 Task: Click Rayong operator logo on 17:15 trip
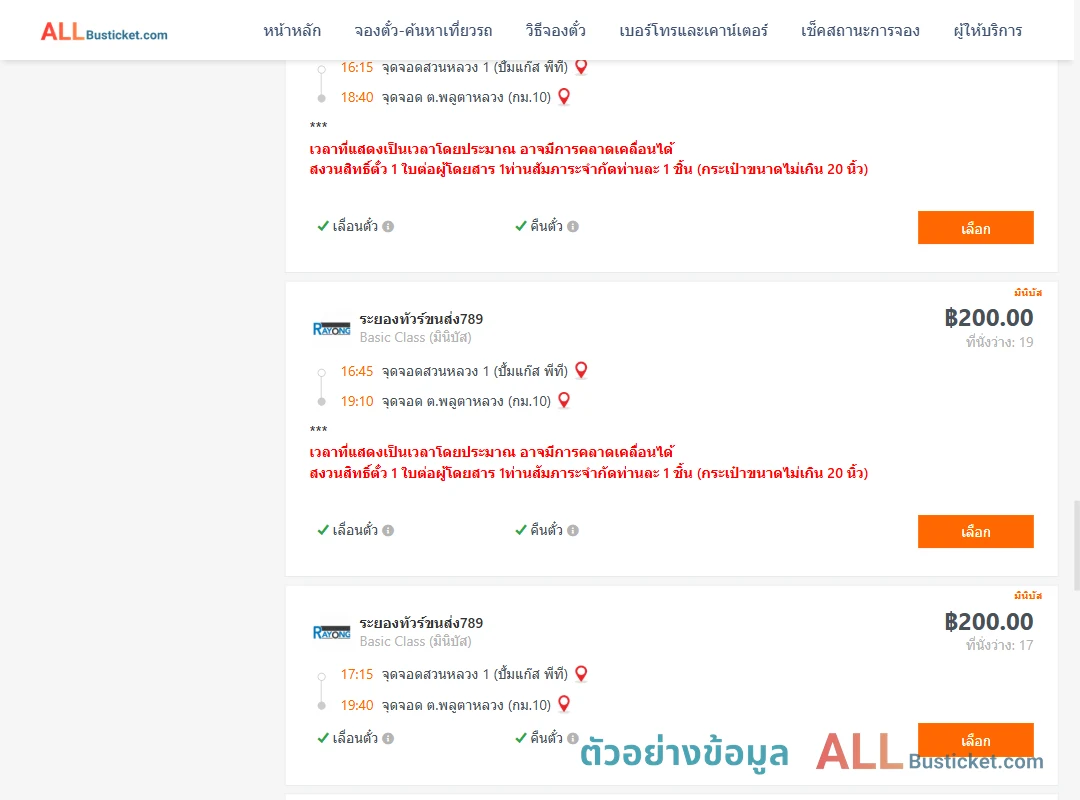331,633
